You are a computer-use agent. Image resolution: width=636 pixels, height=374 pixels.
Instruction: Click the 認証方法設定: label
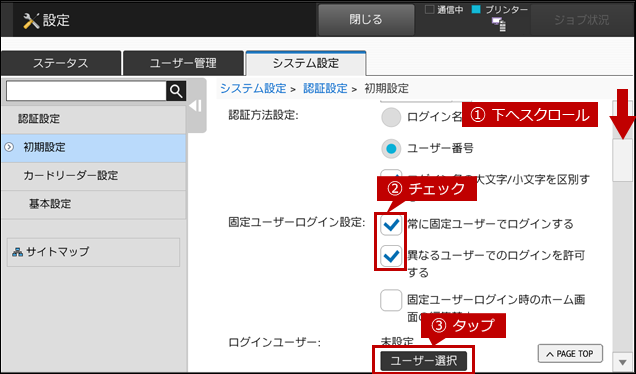[x=263, y=115]
